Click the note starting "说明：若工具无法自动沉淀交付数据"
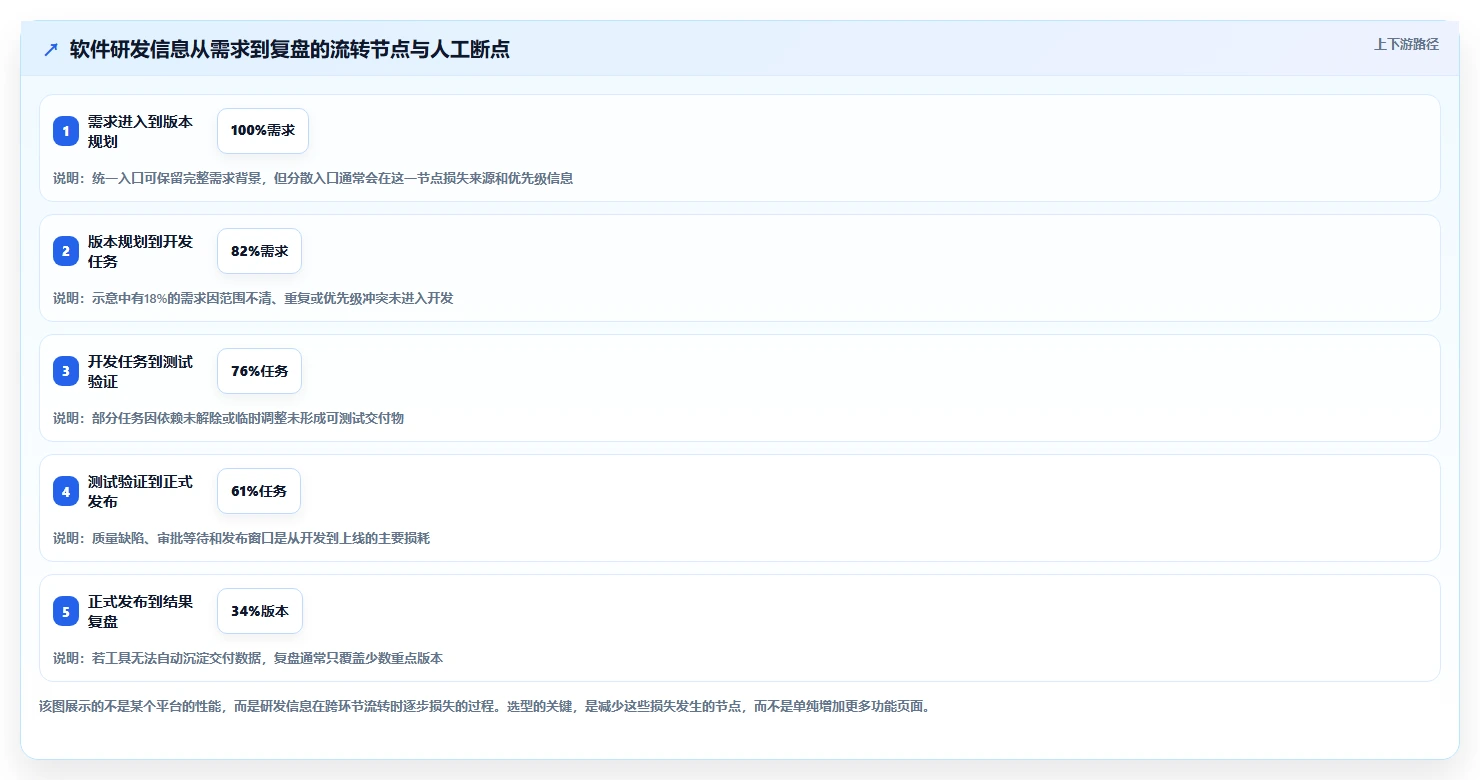Screen dimensions: 1480x780 click(248, 658)
